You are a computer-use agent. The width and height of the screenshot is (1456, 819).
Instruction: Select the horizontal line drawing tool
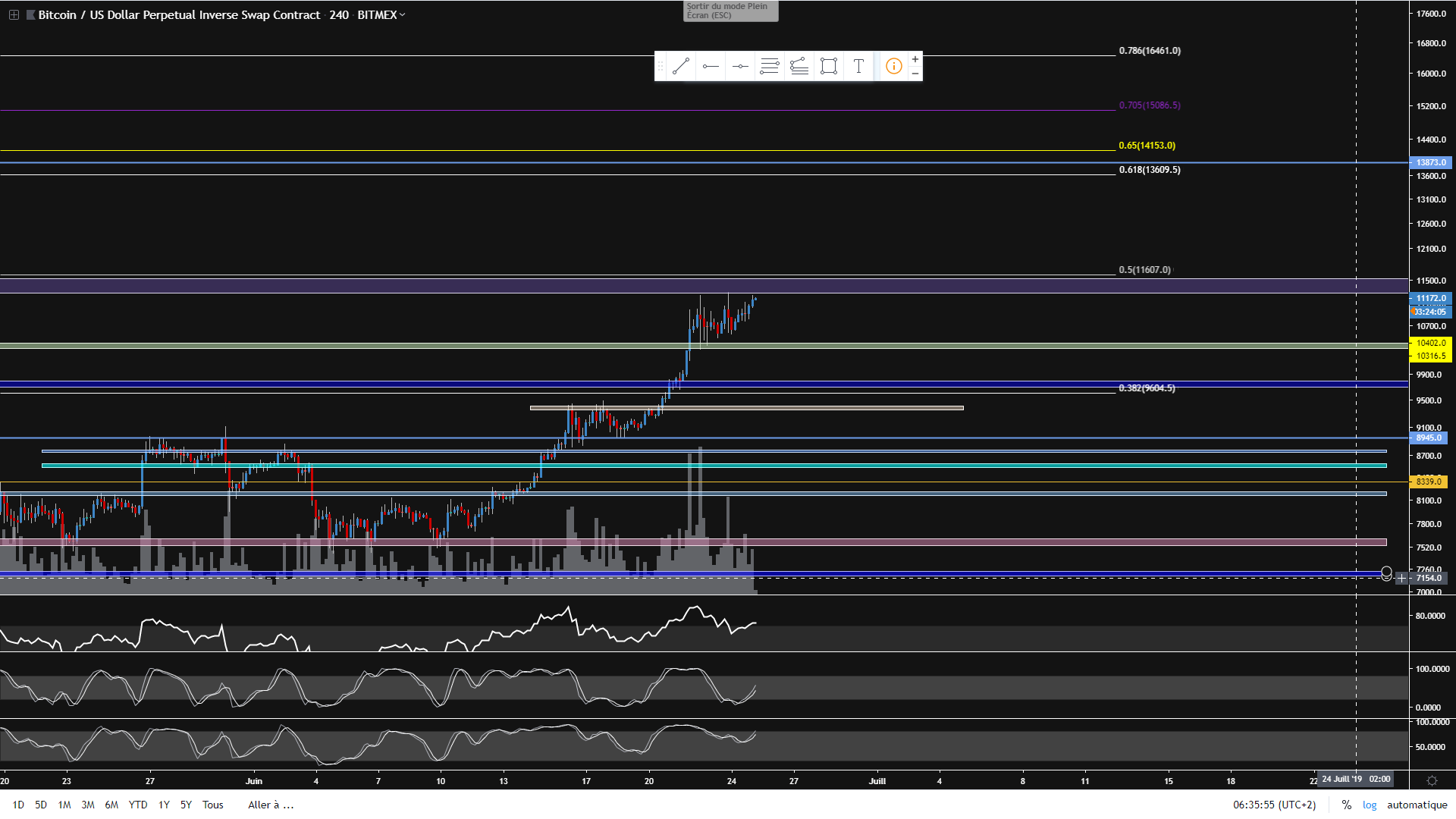click(740, 67)
